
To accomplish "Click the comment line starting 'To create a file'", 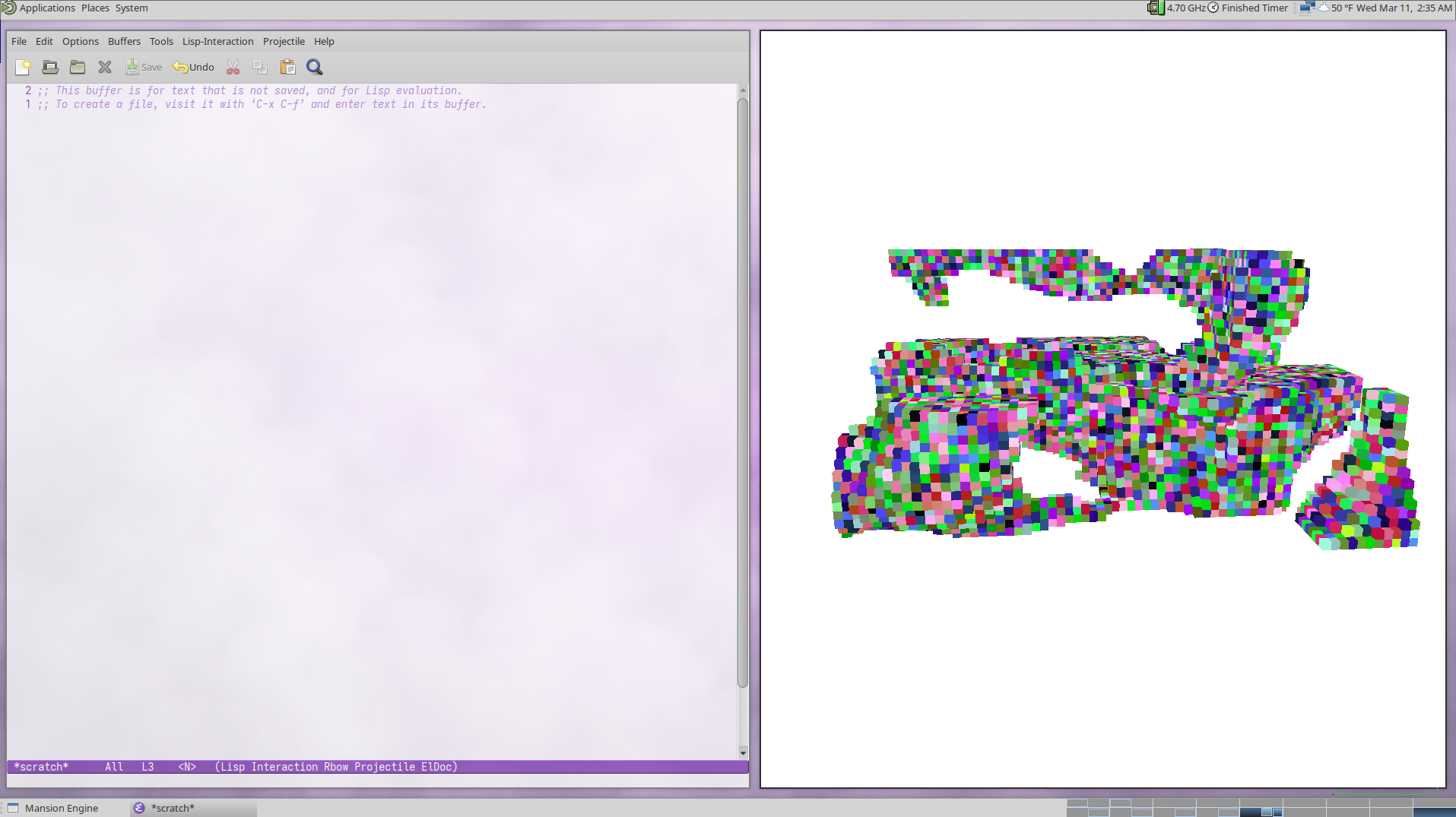I will pyautogui.click(x=262, y=104).
